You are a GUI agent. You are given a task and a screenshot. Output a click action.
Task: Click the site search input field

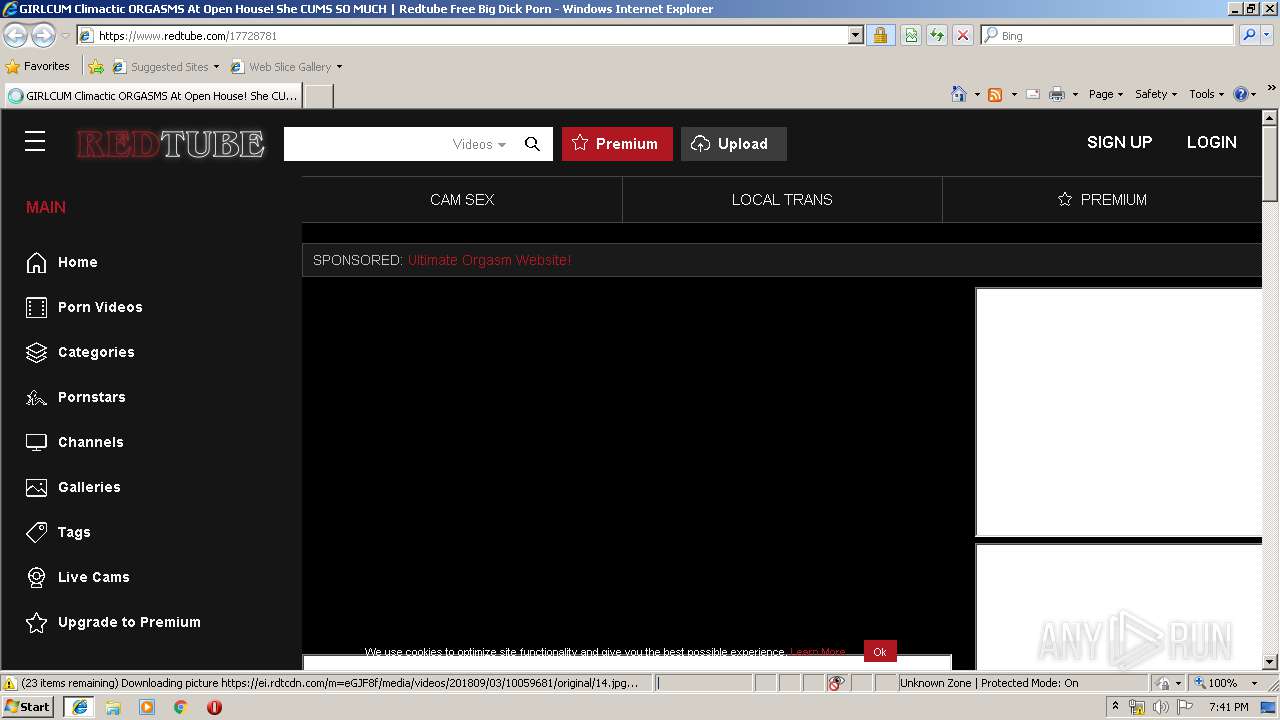tap(366, 144)
